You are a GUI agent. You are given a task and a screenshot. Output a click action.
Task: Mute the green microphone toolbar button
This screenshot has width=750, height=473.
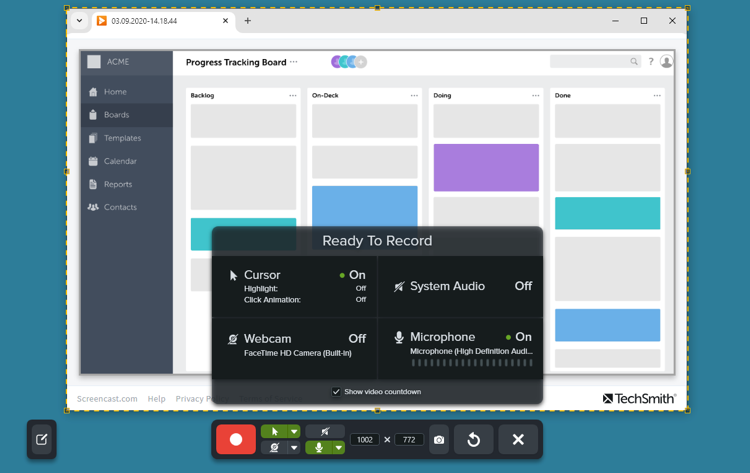[319, 448]
